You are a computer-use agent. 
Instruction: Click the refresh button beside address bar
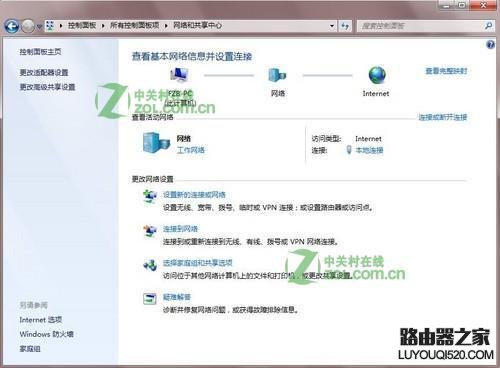pyautogui.click(x=345, y=26)
